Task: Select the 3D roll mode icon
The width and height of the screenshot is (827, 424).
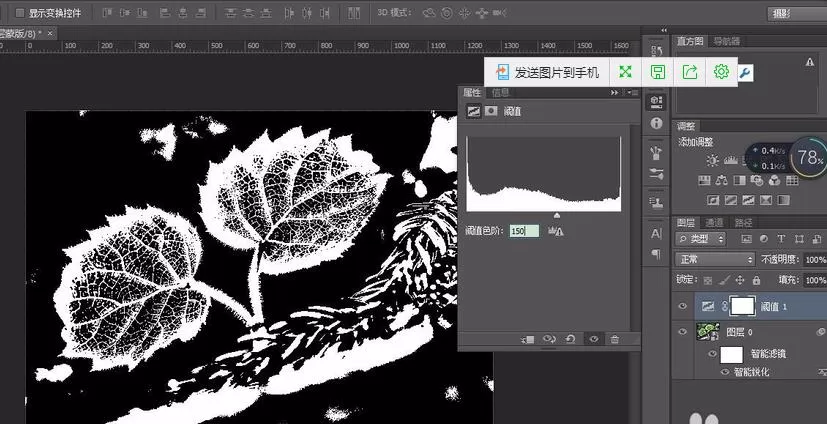Action: [447, 13]
